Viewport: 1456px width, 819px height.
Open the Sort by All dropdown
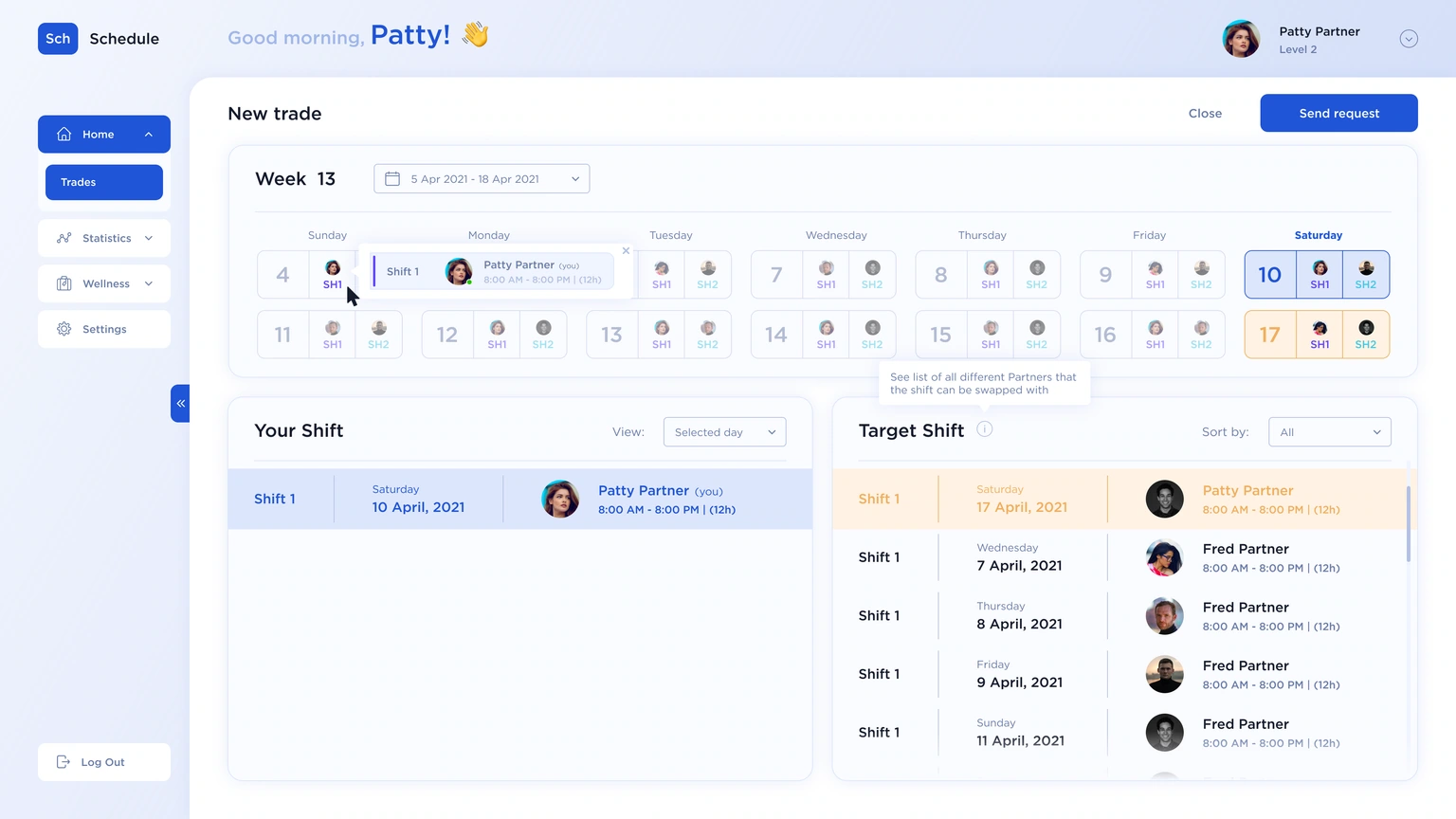tap(1330, 432)
